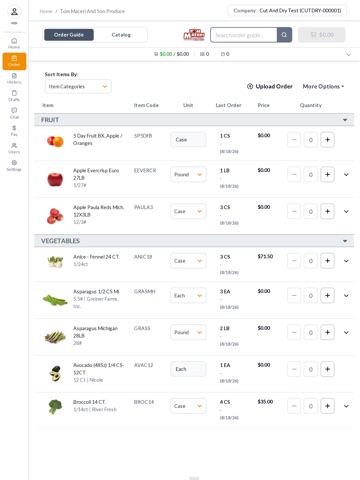Increase quantity of Asparagus 1/2 CS MI
360x480 pixels.
click(327, 295)
